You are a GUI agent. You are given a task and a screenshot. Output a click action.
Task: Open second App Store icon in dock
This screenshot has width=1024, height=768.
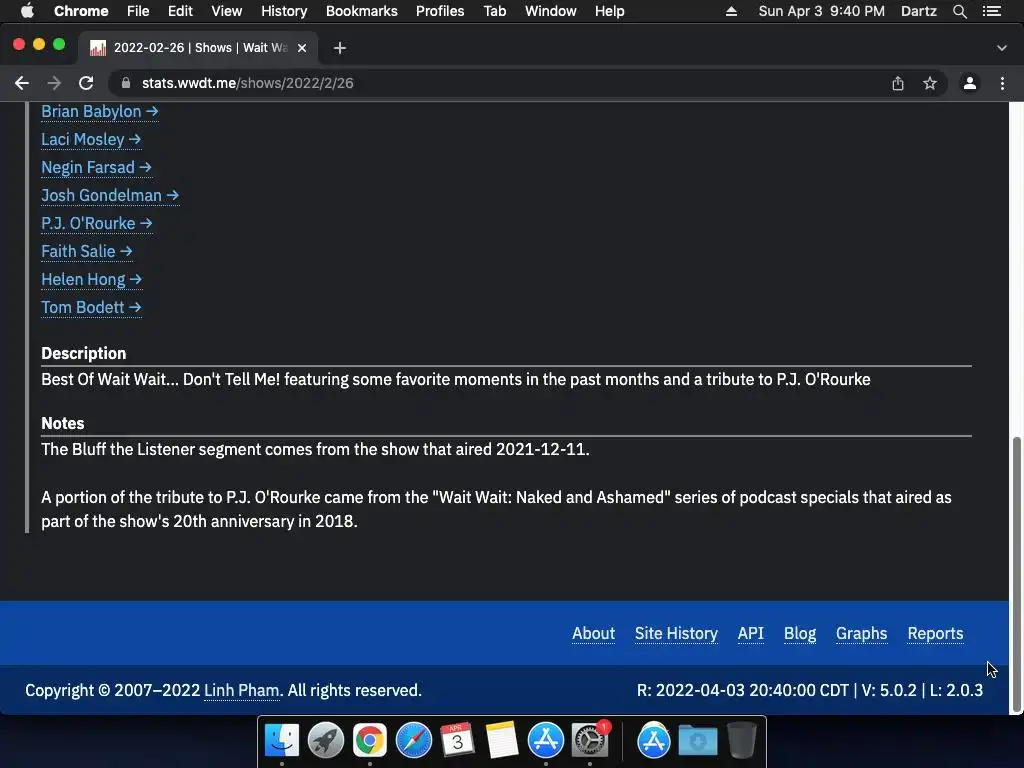654,741
